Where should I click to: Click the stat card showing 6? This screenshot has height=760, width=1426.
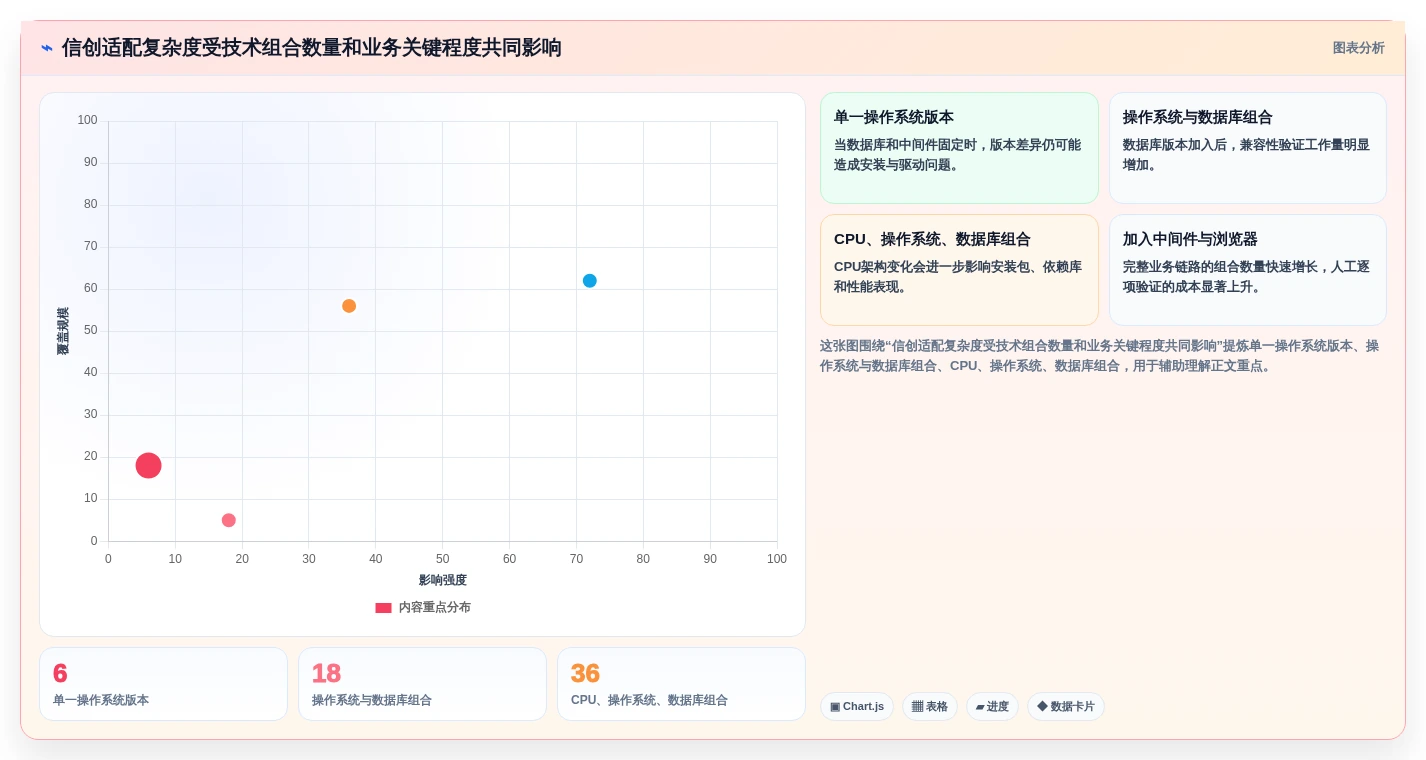[x=163, y=684]
